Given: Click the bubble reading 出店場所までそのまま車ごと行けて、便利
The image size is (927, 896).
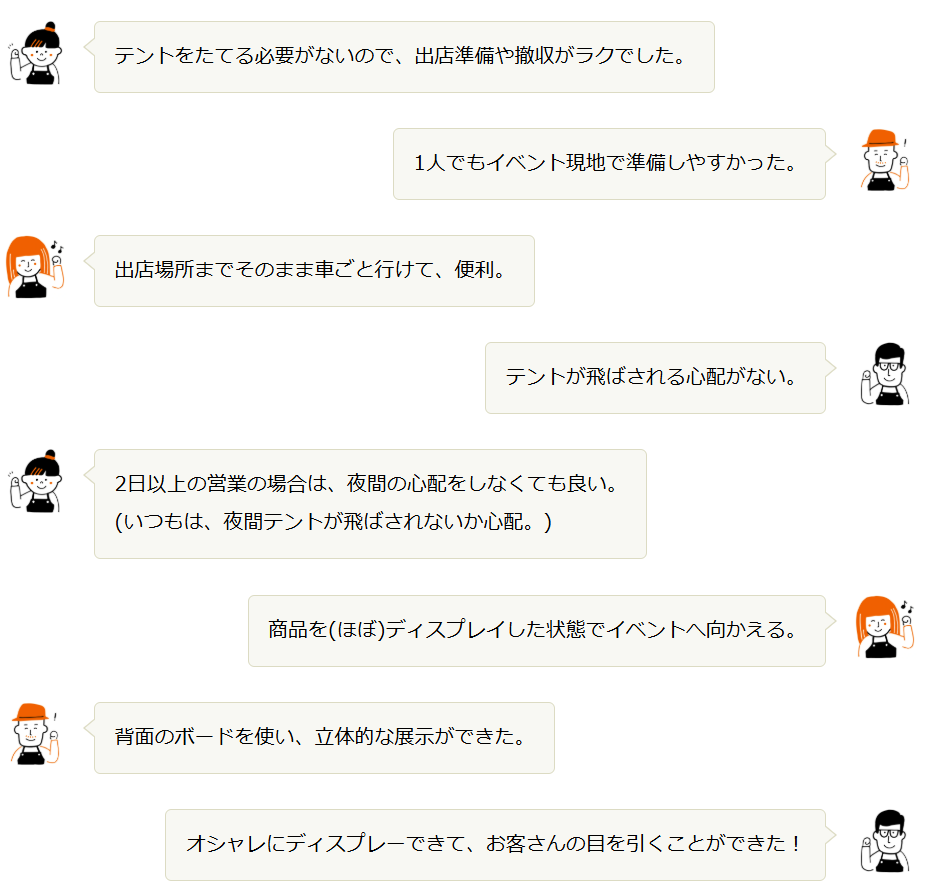Looking at the screenshot, I should [314, 271].
